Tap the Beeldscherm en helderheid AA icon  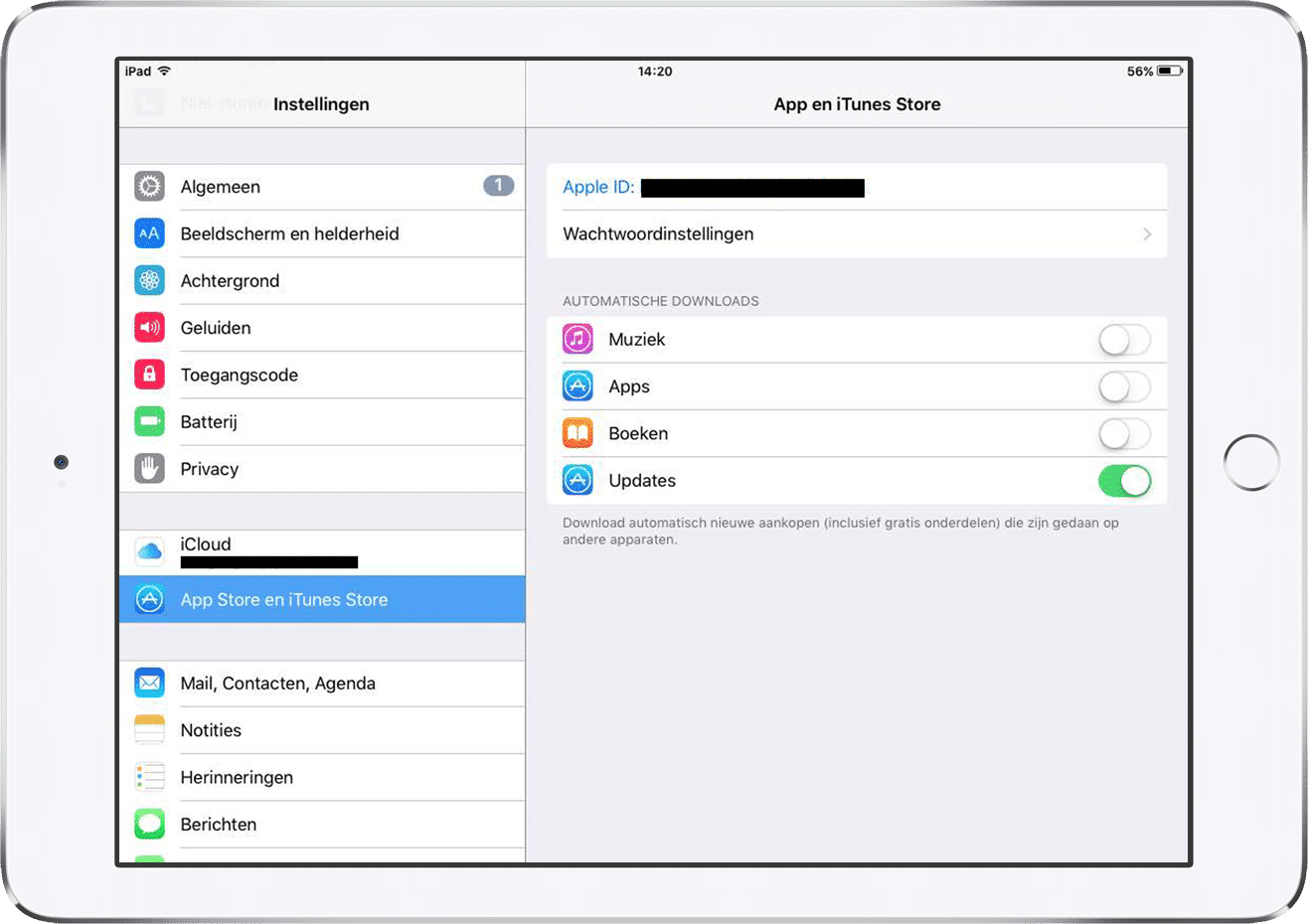tap(149, 233)
